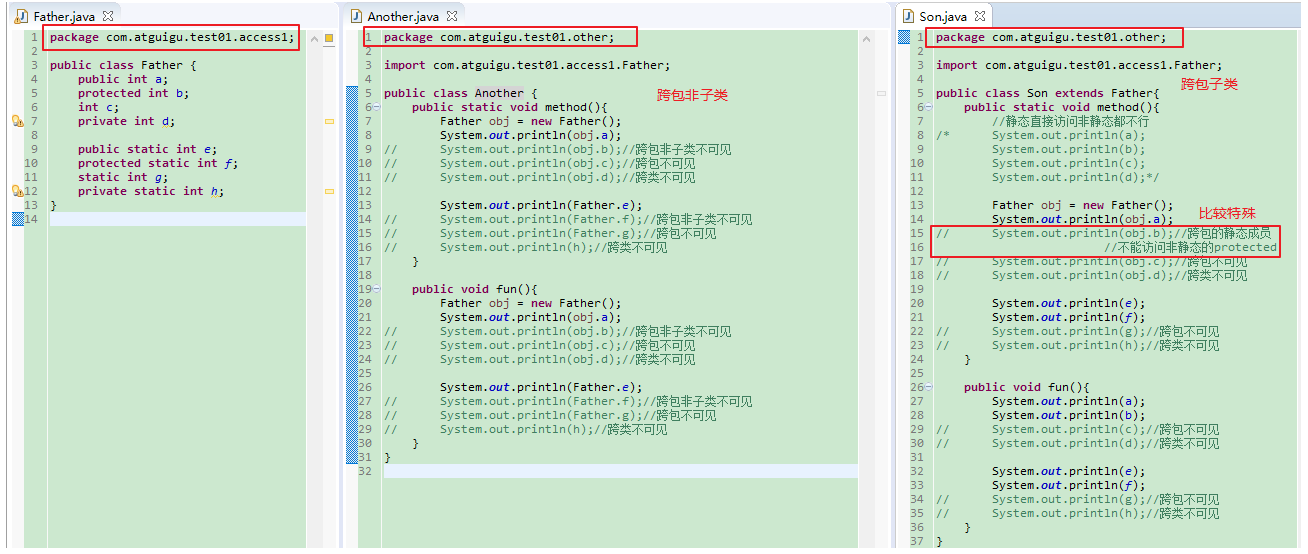The image size is (1308, 554).
Task: Click 'public class Father {' declaration
Action: click(x=123, y=65)
